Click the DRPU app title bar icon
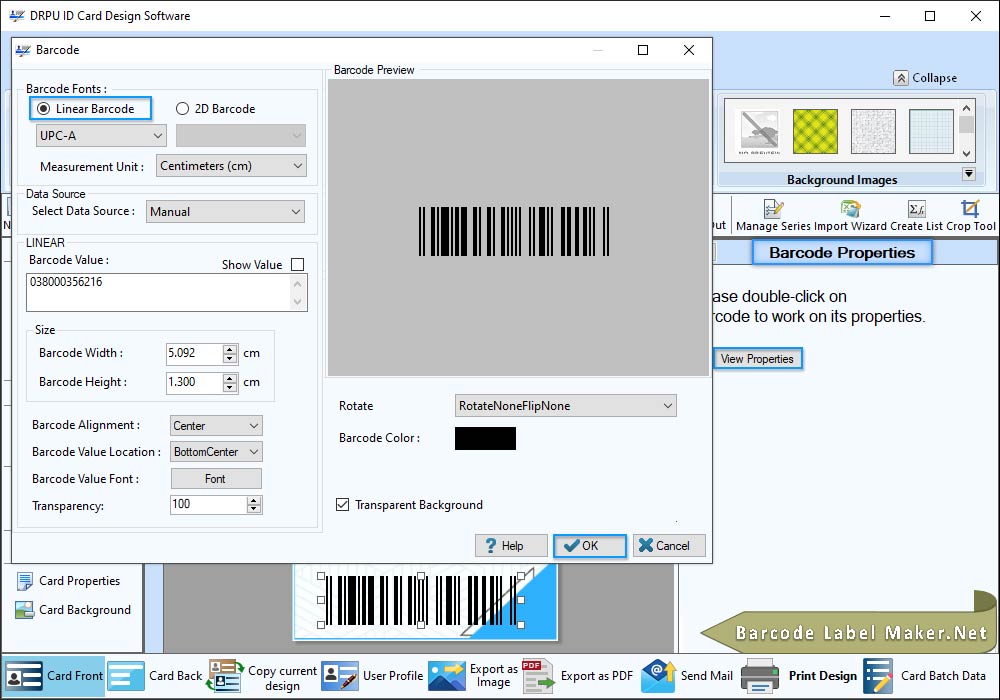Image resolution: width=1000 pixels, height=700 pixels. coord(17,16)
